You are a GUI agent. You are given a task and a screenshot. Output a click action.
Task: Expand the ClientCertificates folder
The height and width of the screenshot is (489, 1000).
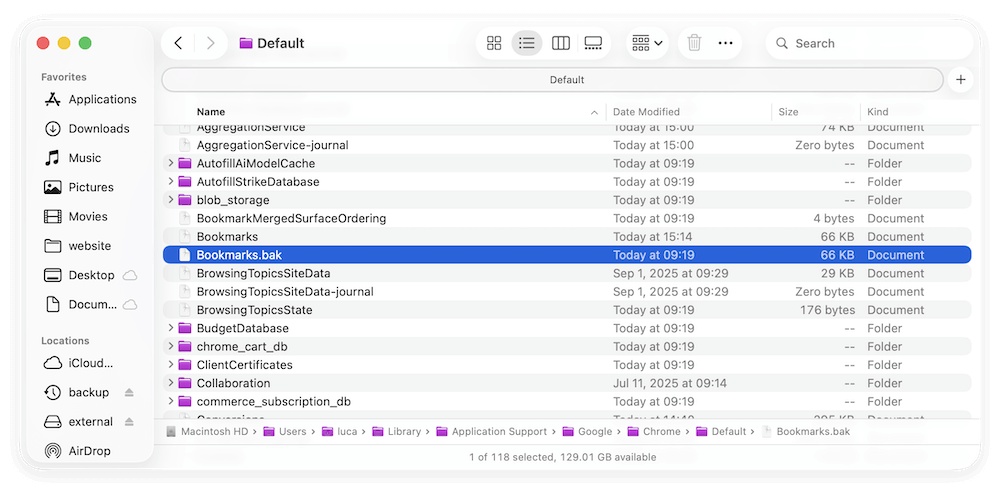170,365
